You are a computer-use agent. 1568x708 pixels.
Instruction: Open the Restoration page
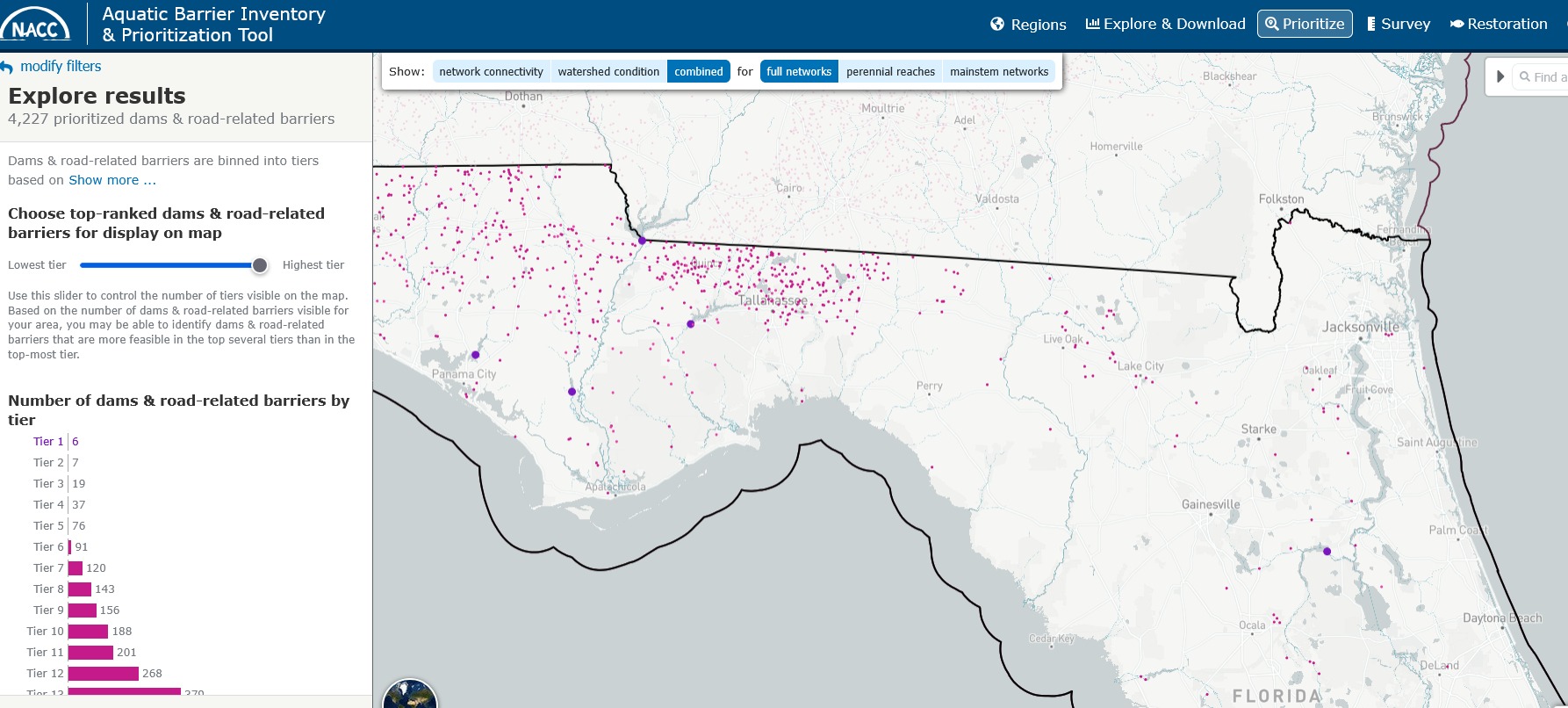[x=1499, y=24]
